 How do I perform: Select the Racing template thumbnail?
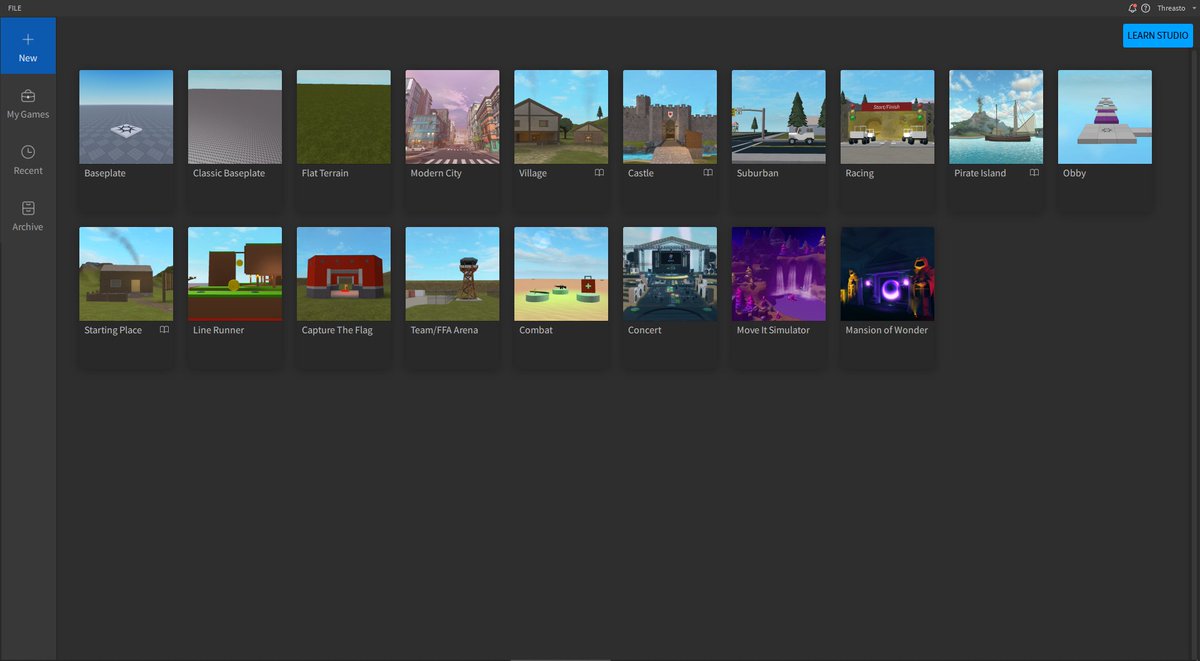(888, 117)
